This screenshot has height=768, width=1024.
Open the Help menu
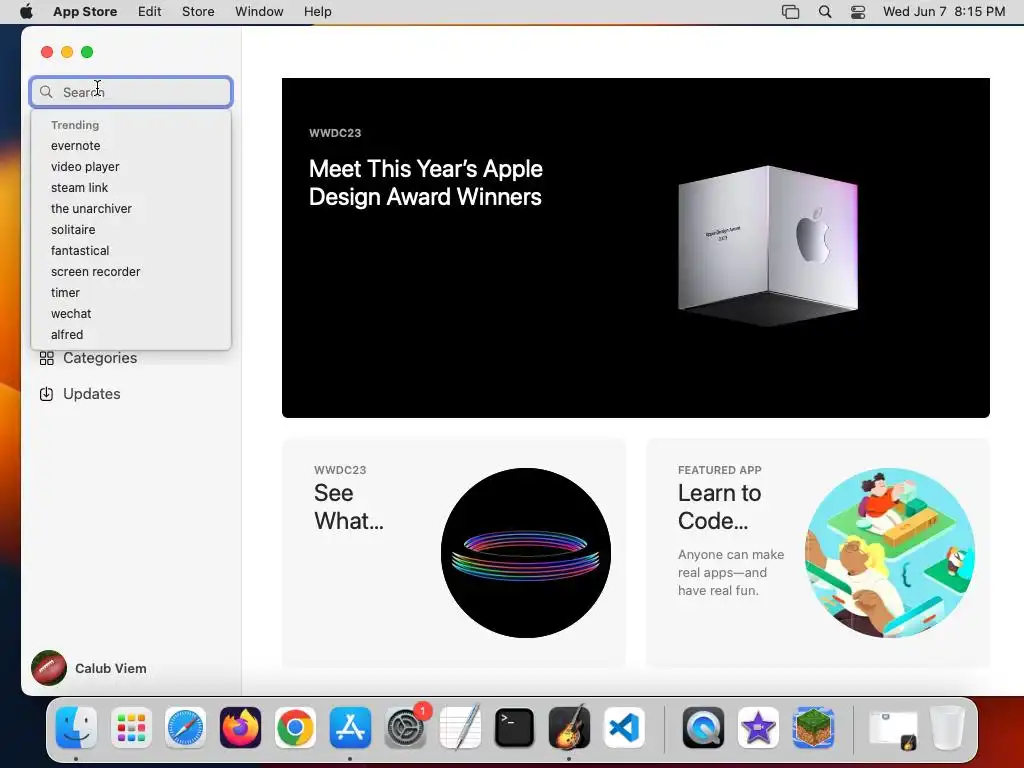pos(317,12)
